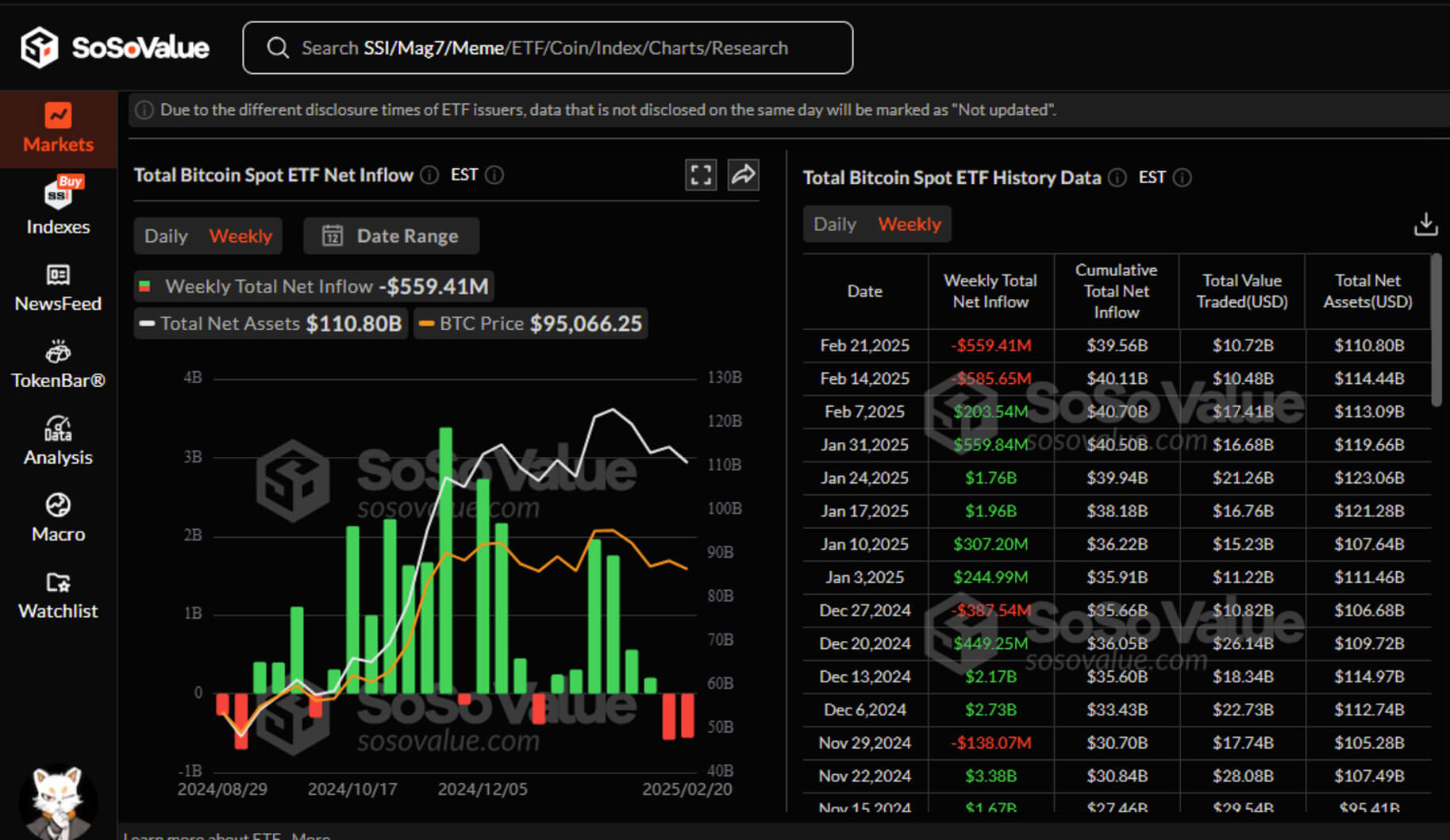This screenshot has width=1450, height=840.
Task: Open the Markets sidebar section
Action: pos(58,128)
